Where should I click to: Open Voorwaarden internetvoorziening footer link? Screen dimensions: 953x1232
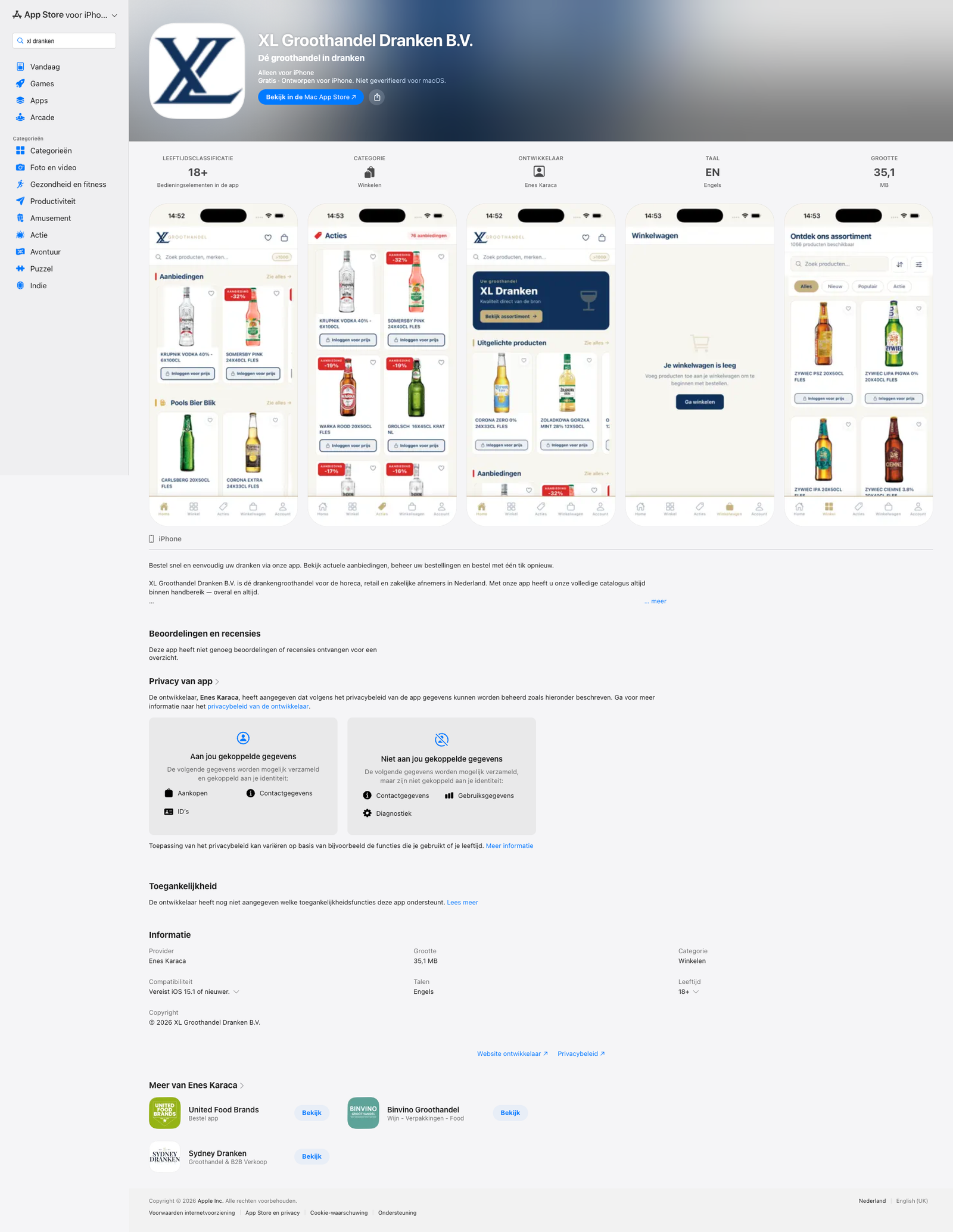[x=192, y=1212]
